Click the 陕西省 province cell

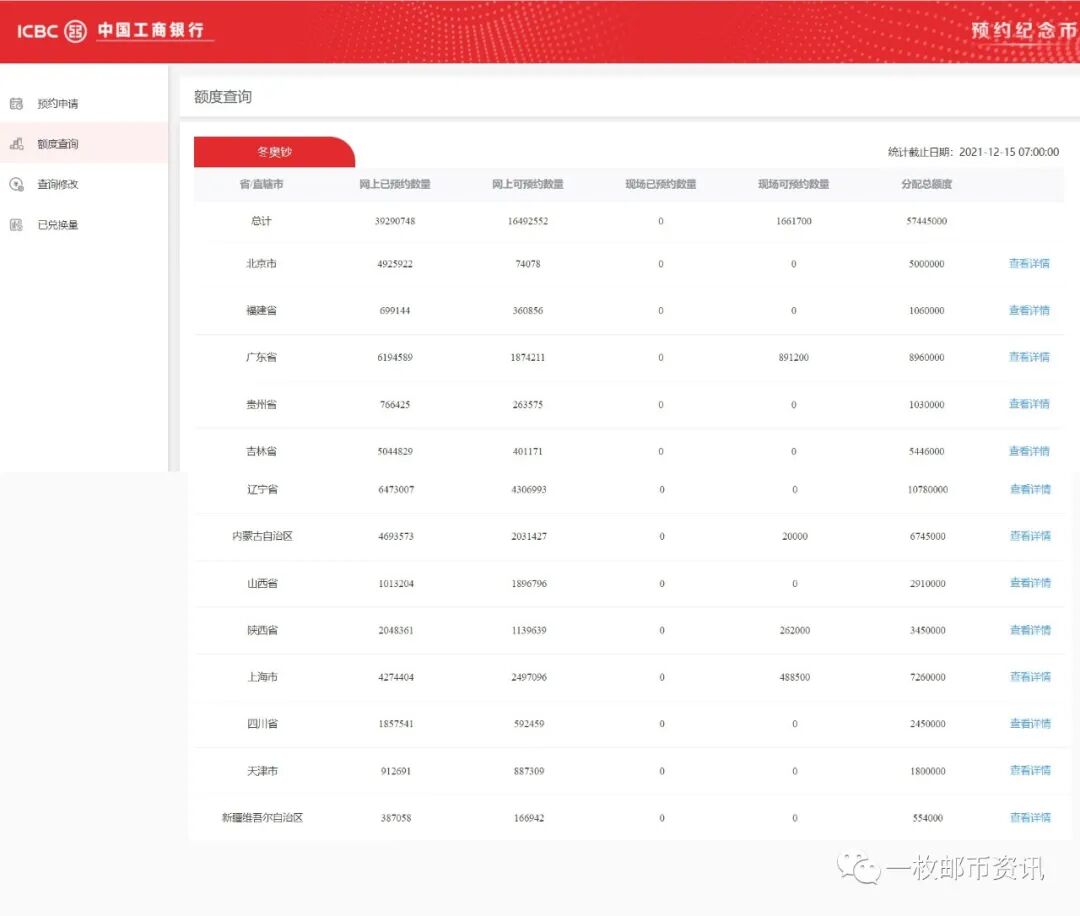[262, 630]
